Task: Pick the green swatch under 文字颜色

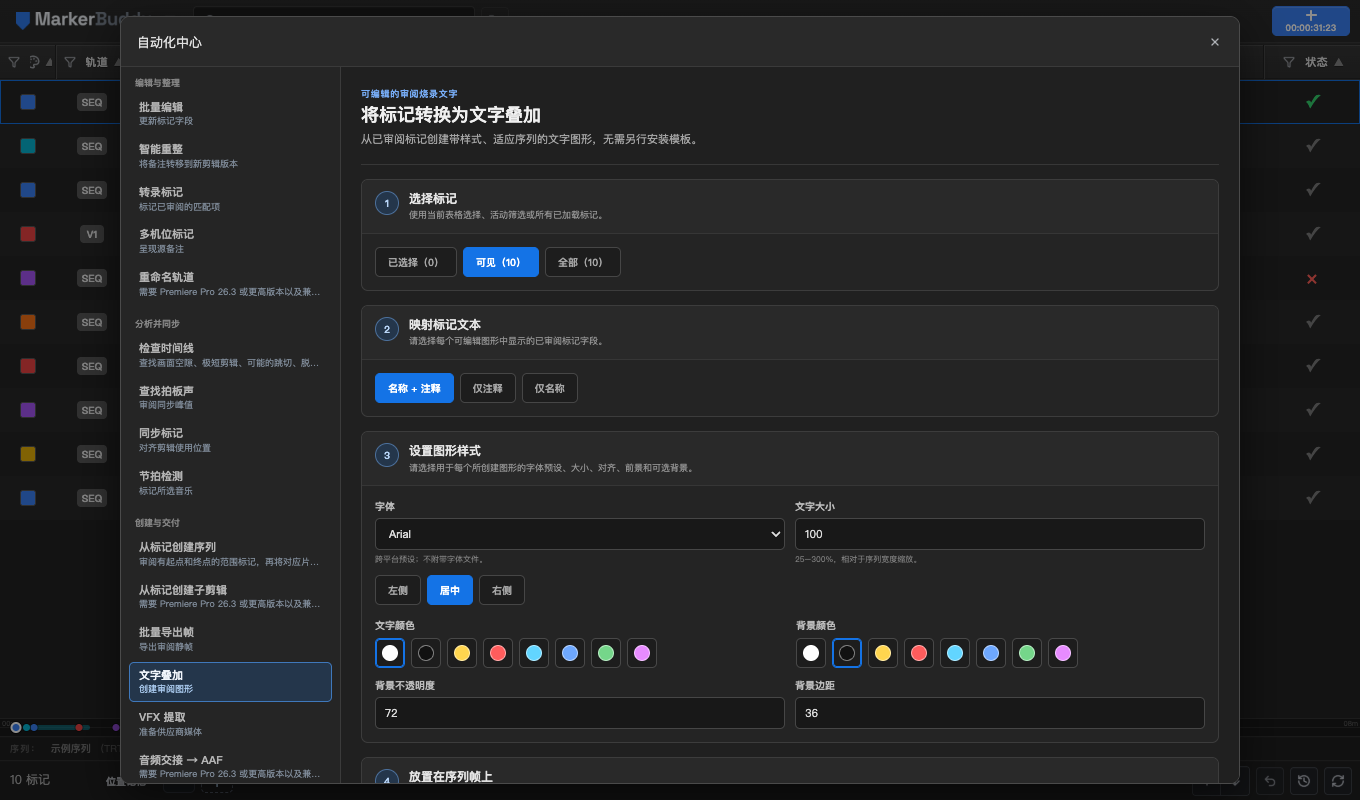Action: click(x=606, y=653)
